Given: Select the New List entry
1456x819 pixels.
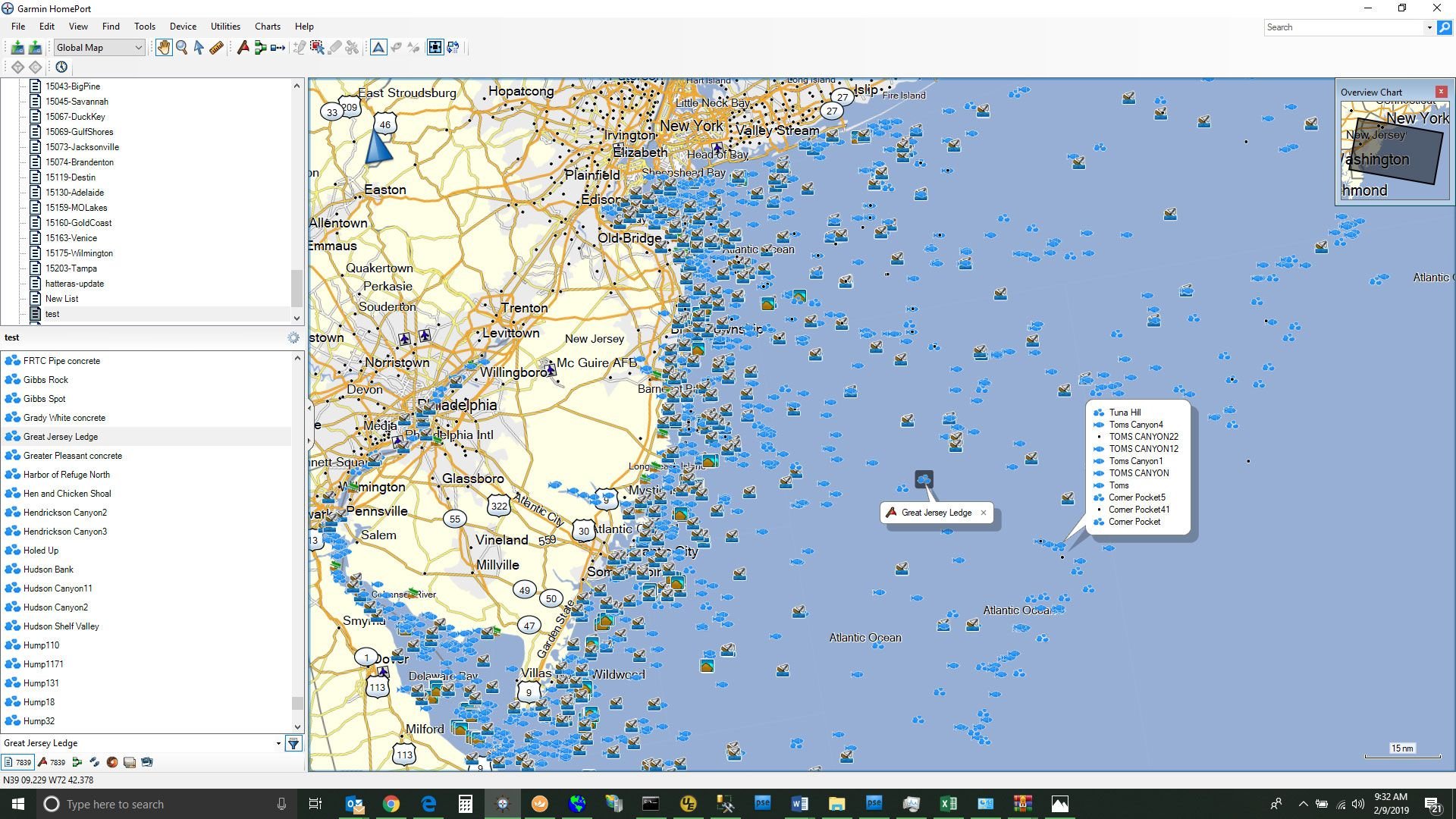Looking at the screenshot, I should click(61, 299).
